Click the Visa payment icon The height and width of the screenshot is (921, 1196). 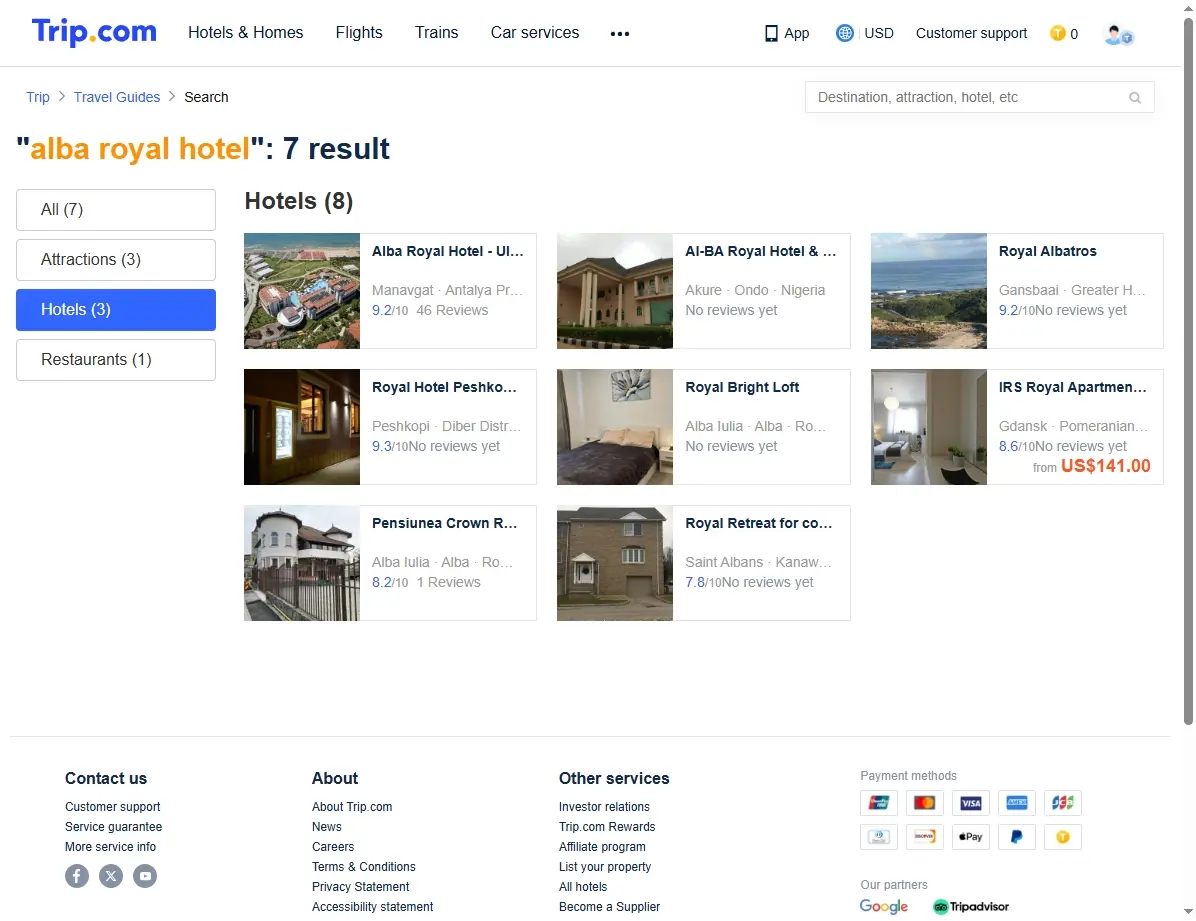(971, 803)
